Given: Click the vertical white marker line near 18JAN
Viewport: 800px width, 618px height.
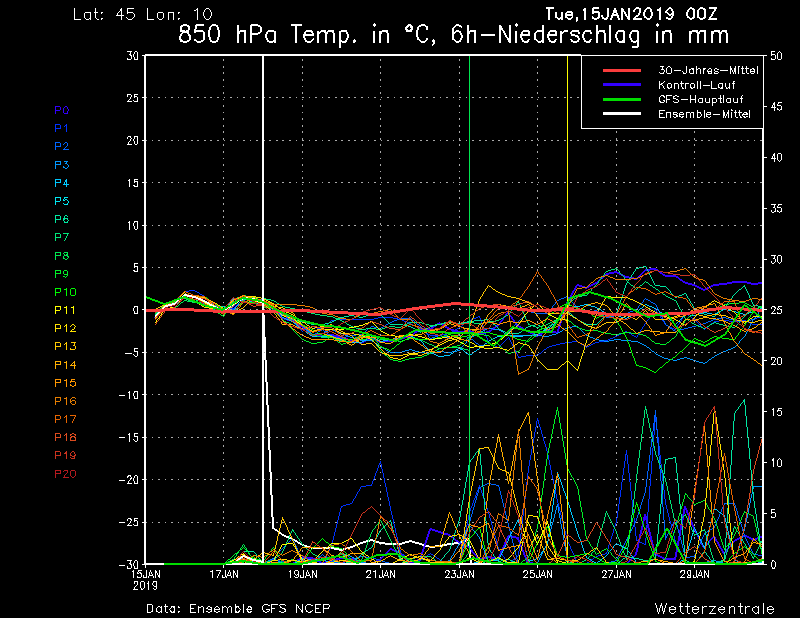Looking at the screenshot, I should click(x=263, y=309).
